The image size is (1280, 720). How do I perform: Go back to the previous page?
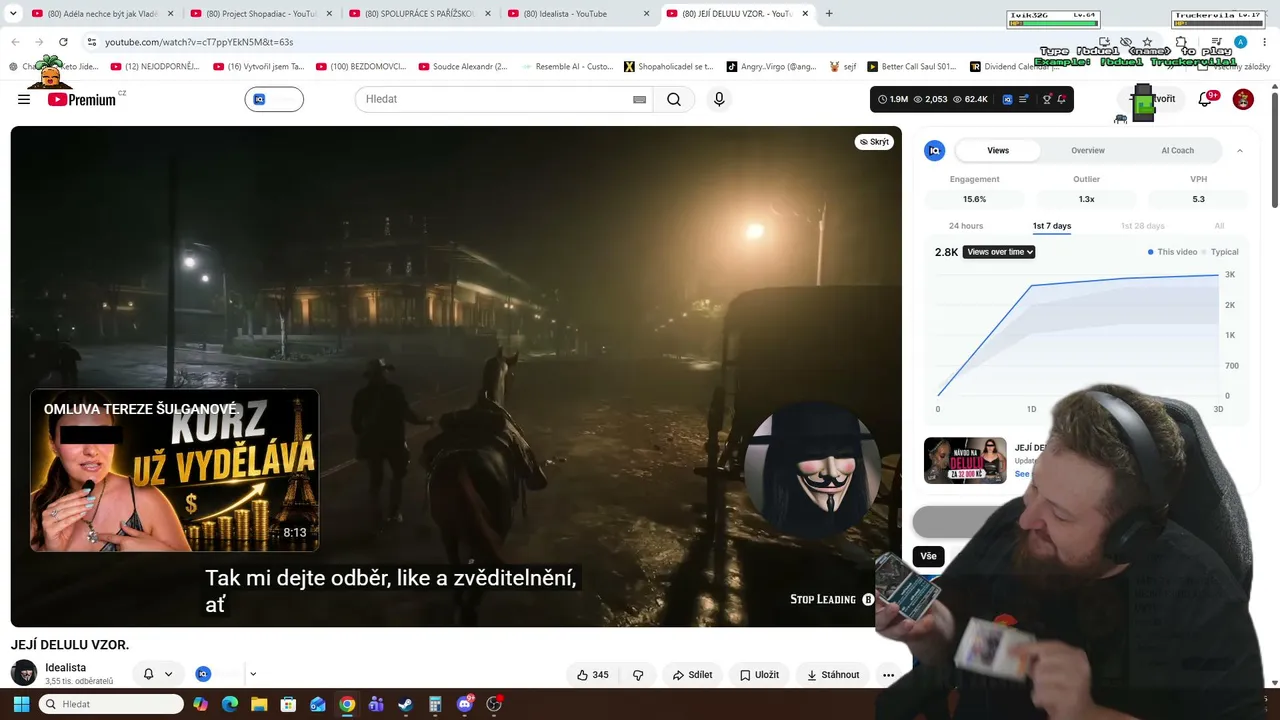coord(15,42)
